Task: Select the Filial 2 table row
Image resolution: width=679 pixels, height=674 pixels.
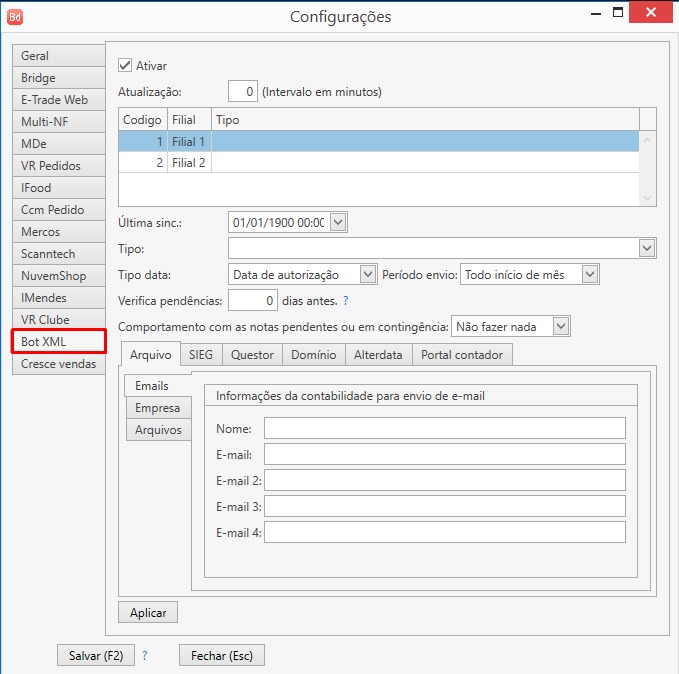Action: click(x=379, y=162)
